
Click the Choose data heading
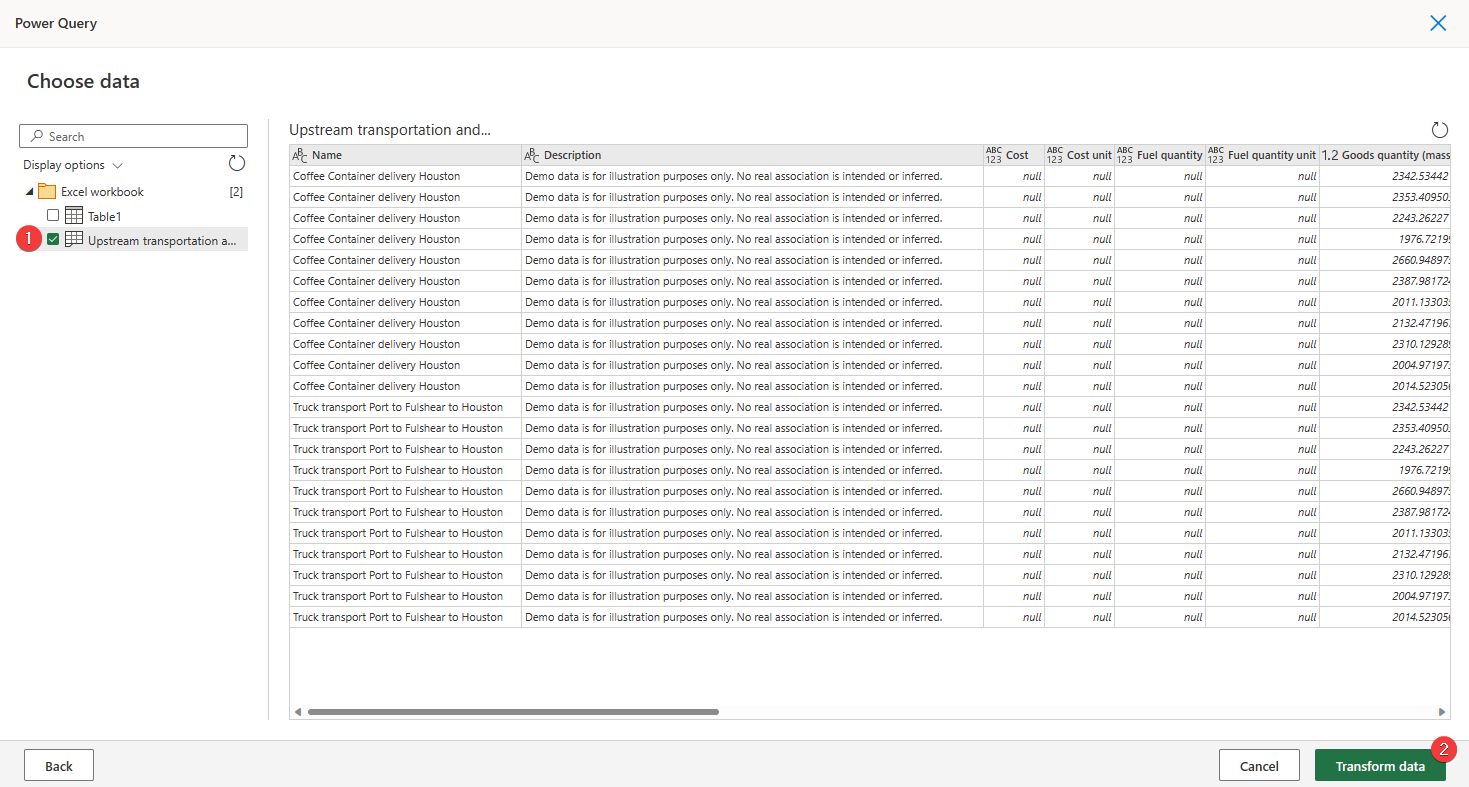[x=83, y=82]
